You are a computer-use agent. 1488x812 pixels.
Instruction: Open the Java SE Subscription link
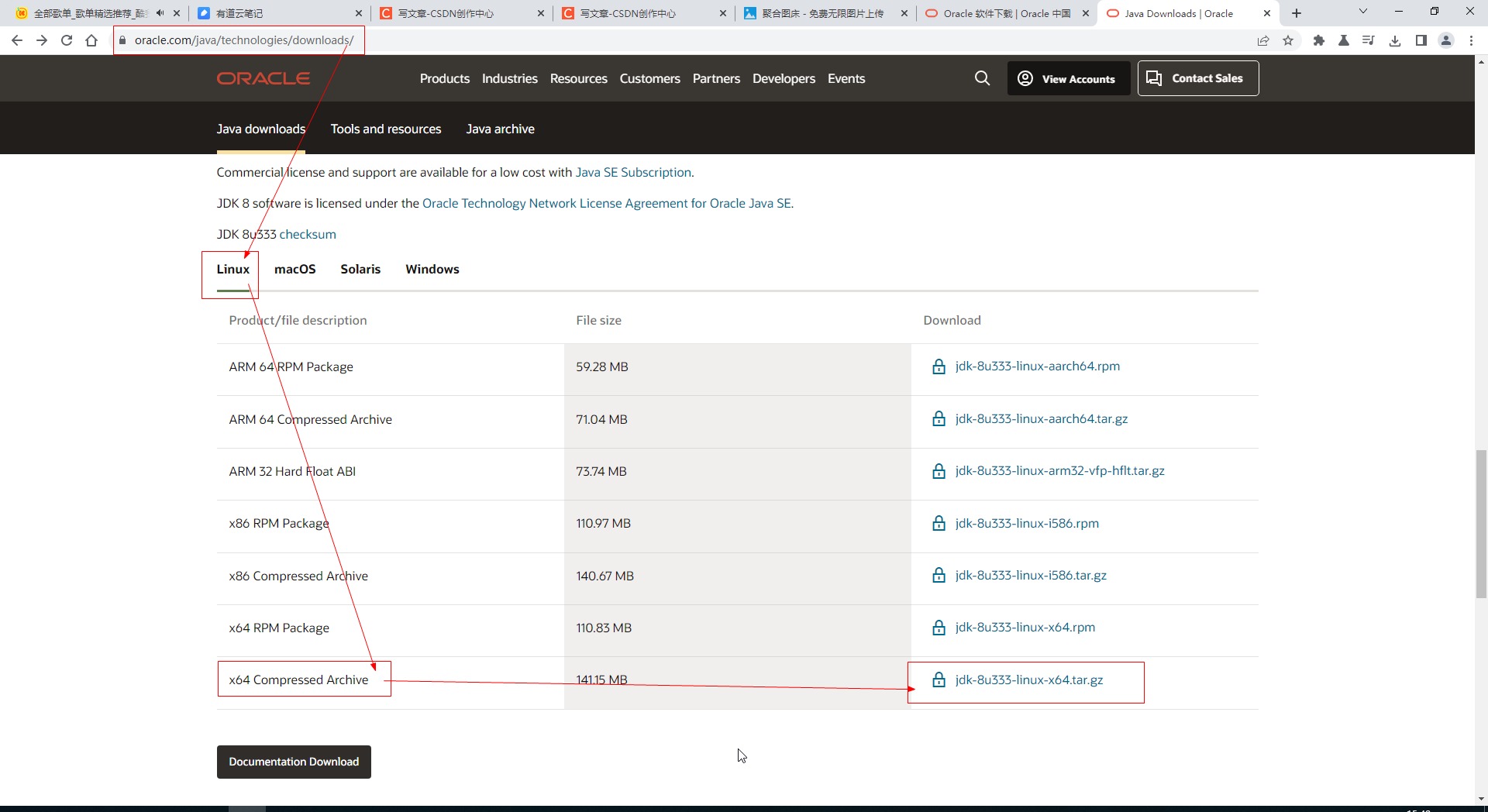click(633, 172)
